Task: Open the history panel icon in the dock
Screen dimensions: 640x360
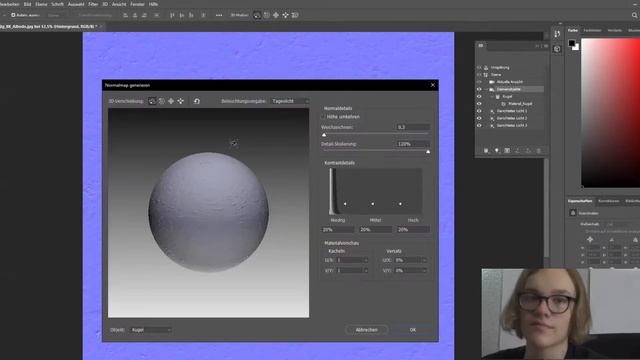Action: pos(557,34)
